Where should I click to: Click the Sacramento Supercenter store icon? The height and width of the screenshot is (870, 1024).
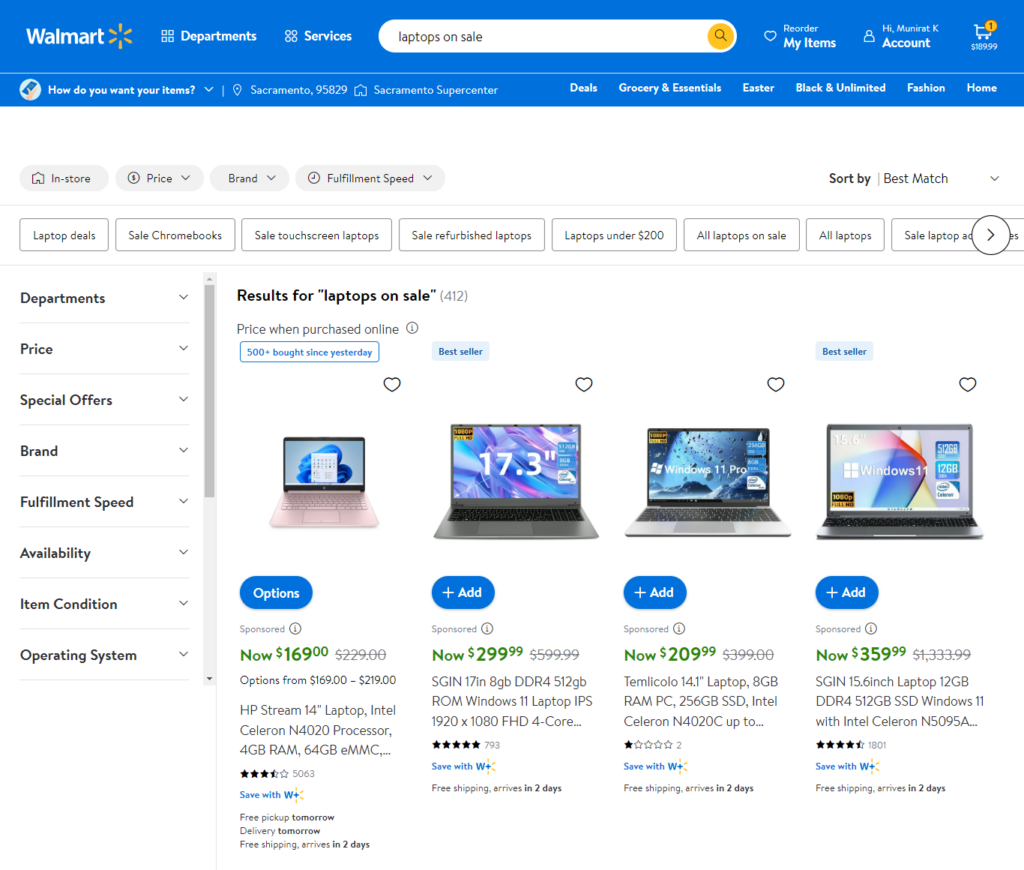click(360, 90)
